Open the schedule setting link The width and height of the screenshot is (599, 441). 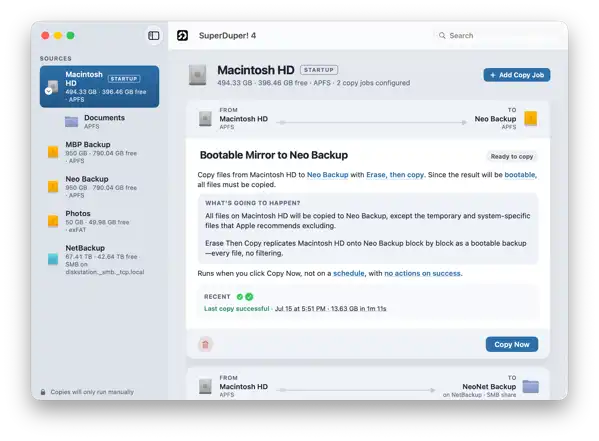(349, 273)
